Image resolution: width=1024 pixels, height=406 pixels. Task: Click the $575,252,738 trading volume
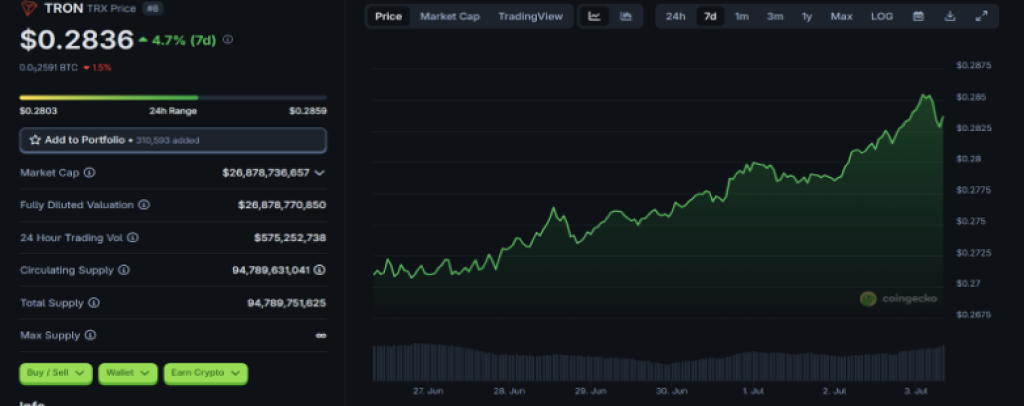point(290,238)
